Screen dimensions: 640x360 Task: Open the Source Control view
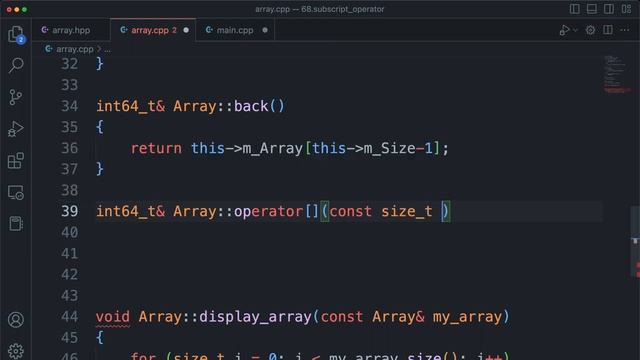[x=16, y=97]
